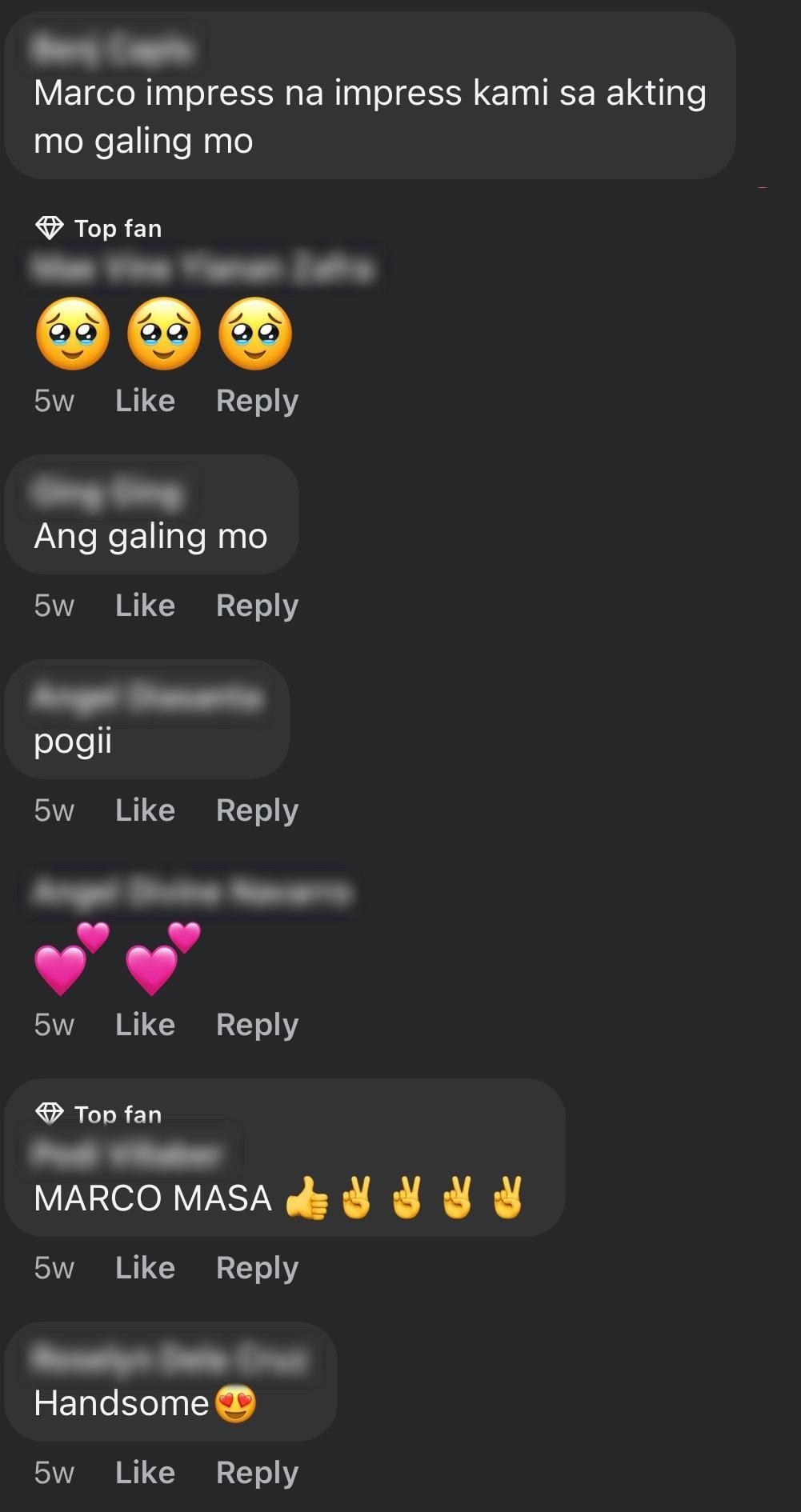
Task: Tap the last victory hand emoji
Action: pos(507,1197)
